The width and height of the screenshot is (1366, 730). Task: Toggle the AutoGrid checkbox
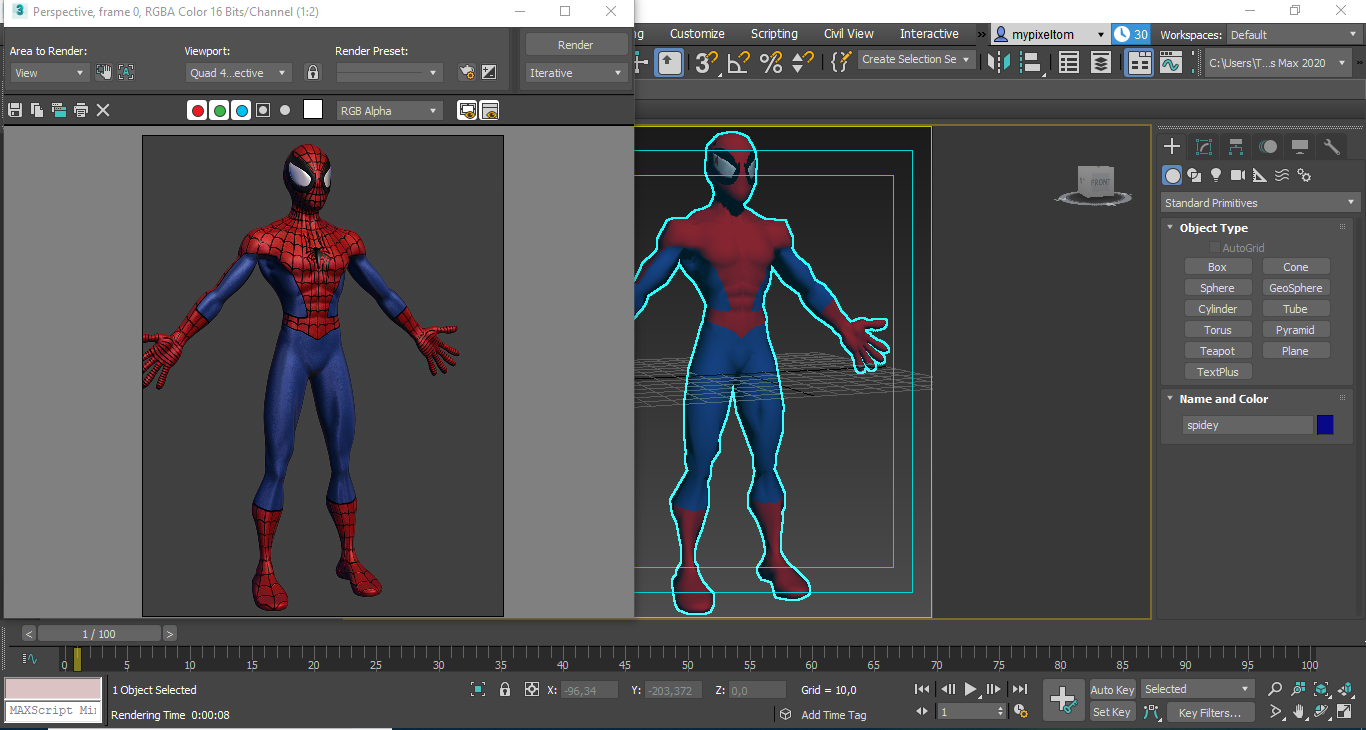1215,248
